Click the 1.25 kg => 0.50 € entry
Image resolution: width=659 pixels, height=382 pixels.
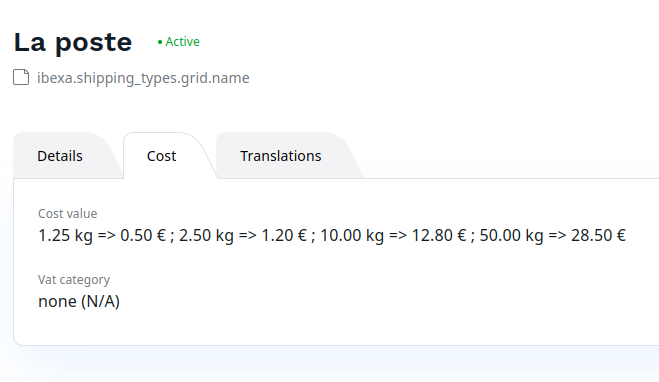pos(102,235)
